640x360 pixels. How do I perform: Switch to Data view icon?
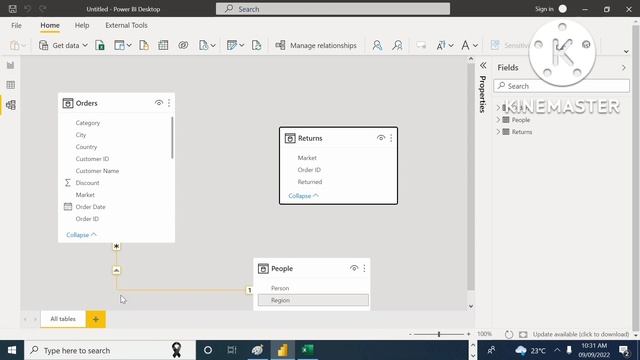tap(11, 85)
